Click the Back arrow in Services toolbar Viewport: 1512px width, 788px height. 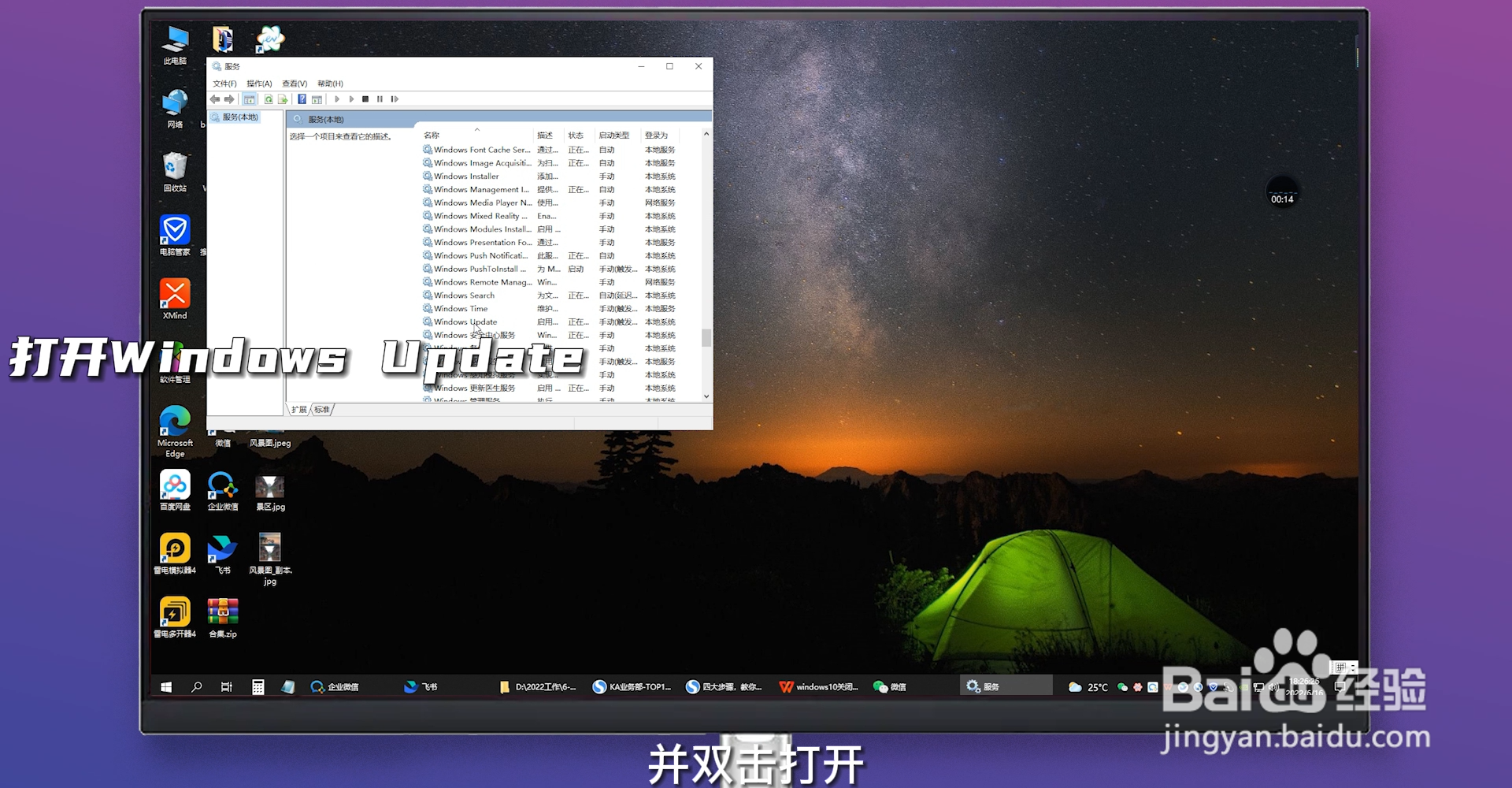(215, 99)
